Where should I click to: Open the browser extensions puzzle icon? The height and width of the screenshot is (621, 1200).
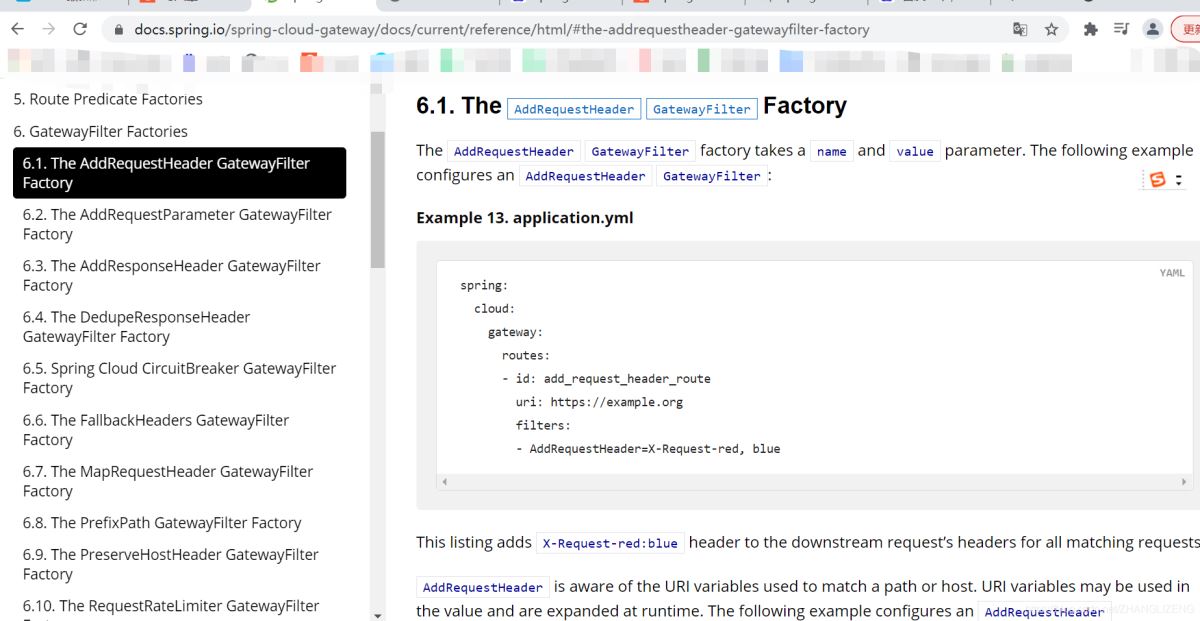tap(1091, 30)
